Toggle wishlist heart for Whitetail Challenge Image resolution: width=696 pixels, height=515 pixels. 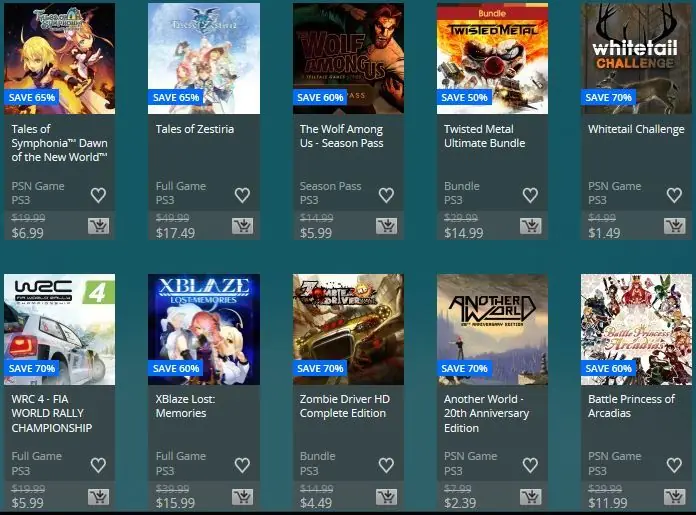674,195
